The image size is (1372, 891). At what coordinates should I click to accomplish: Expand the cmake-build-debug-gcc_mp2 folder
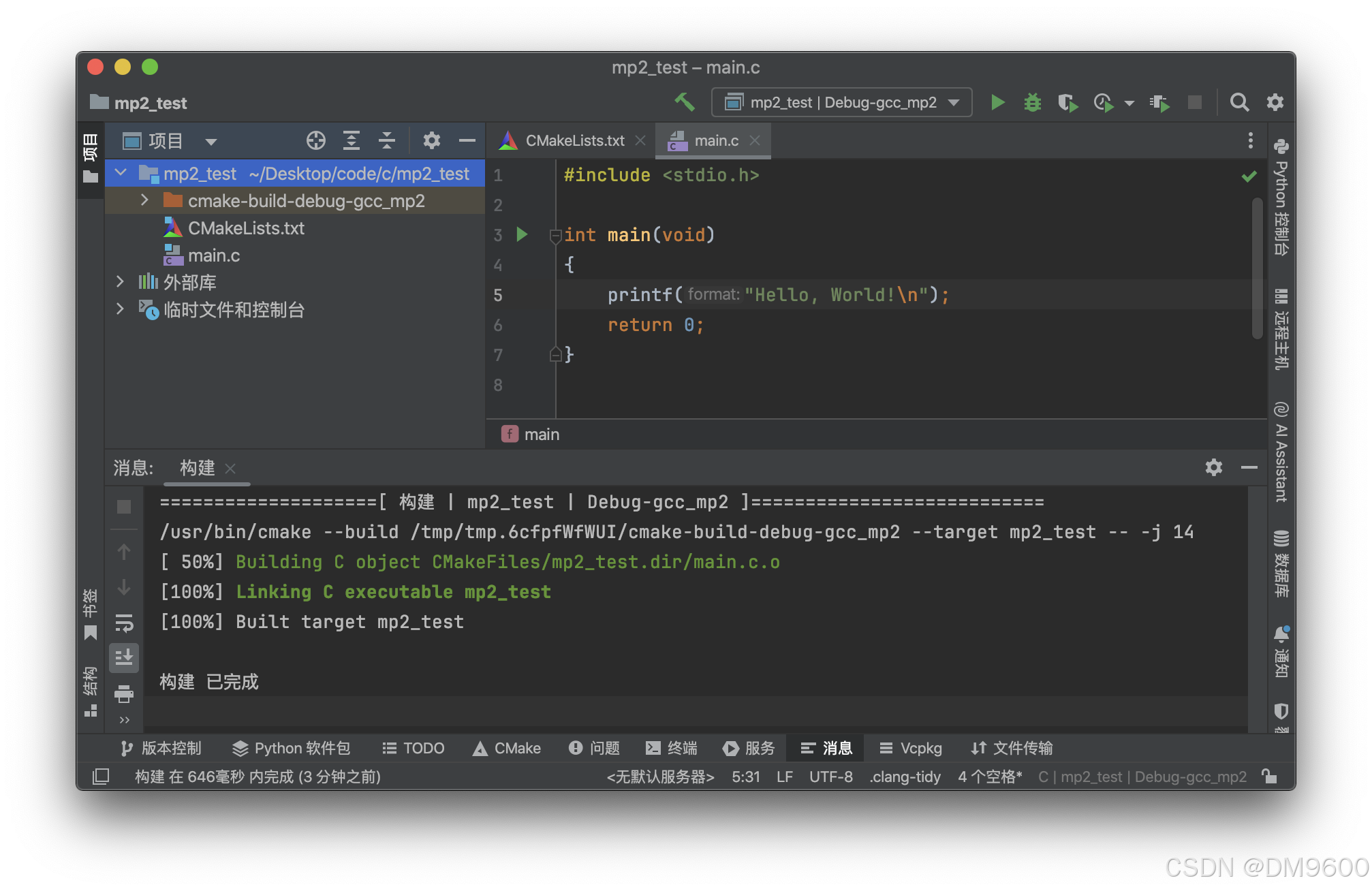(x=144, y=200)
